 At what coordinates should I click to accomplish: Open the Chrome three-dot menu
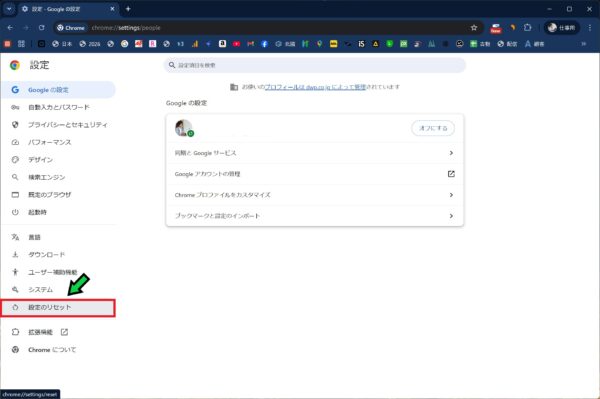[590, 28]
